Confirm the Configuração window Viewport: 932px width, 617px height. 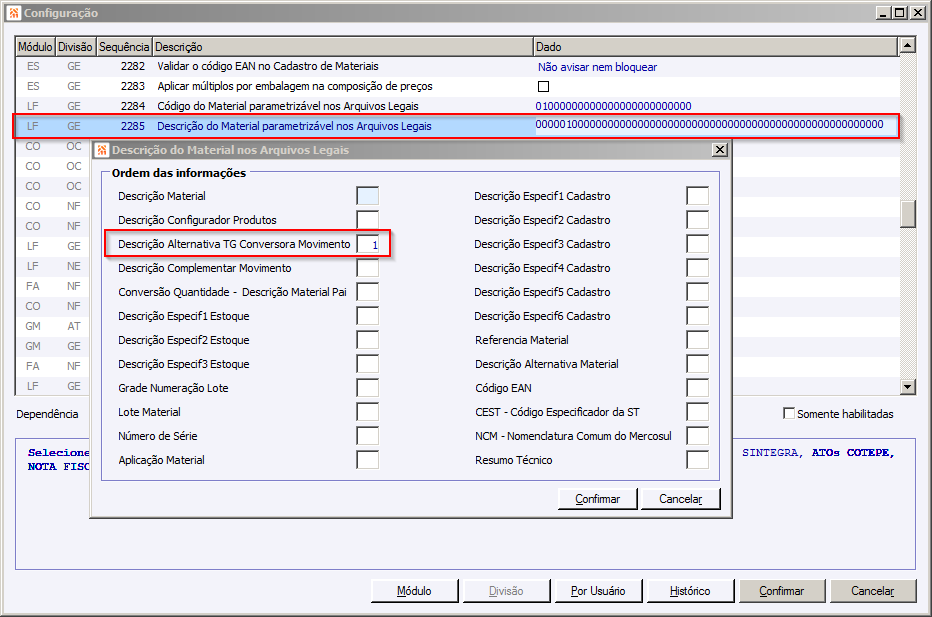pyautogui.click(x=782, y=591)
